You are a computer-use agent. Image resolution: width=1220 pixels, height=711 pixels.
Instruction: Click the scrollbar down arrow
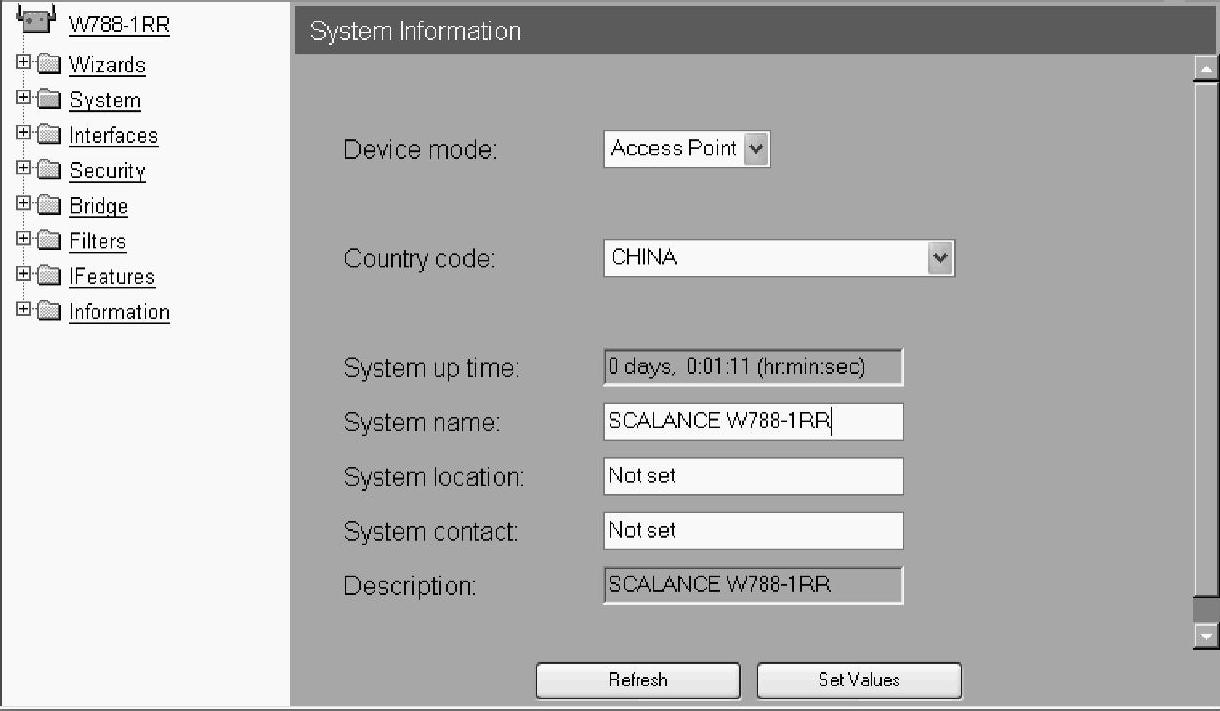pos(1206,636)
